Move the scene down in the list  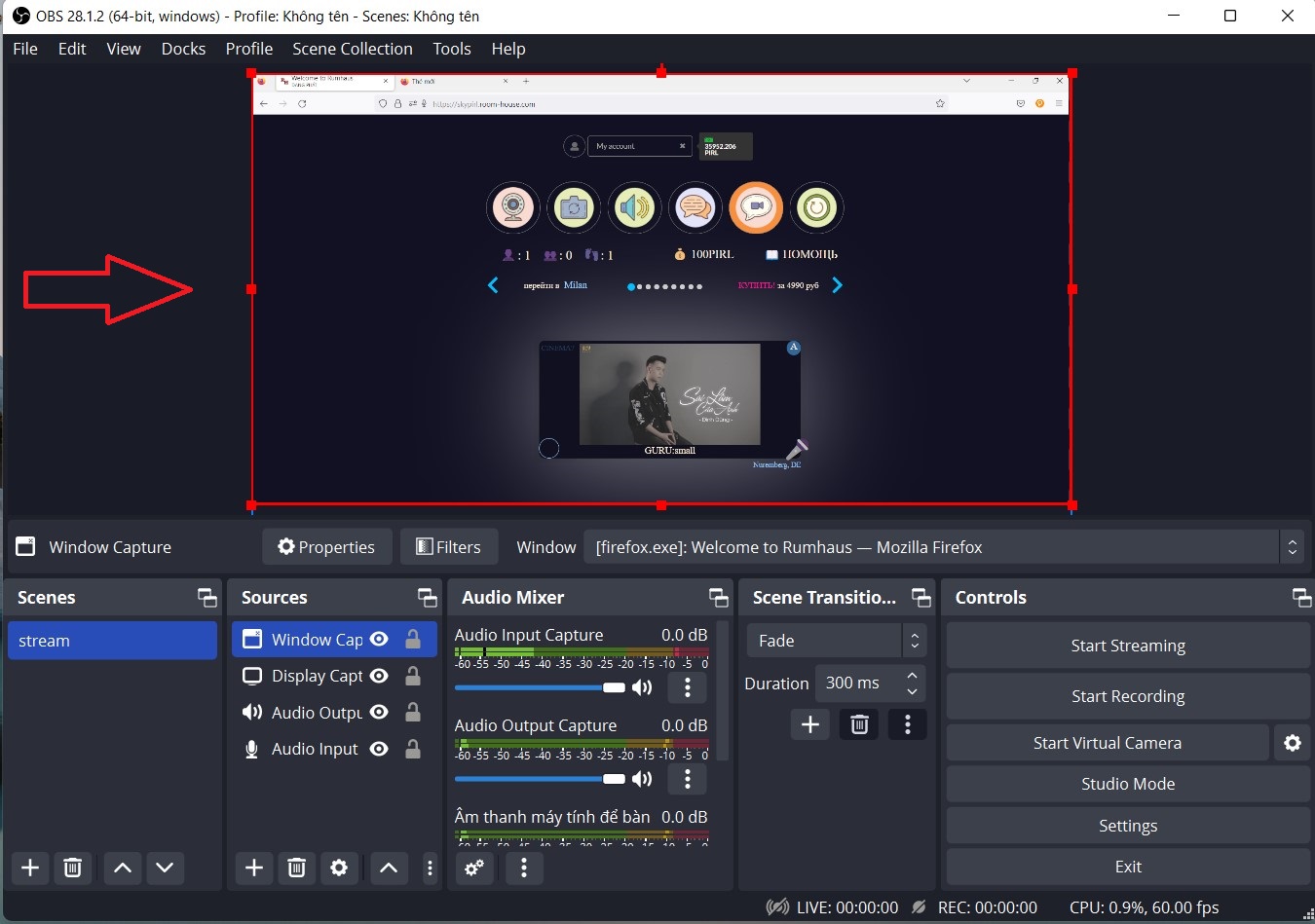coord(165,868)
